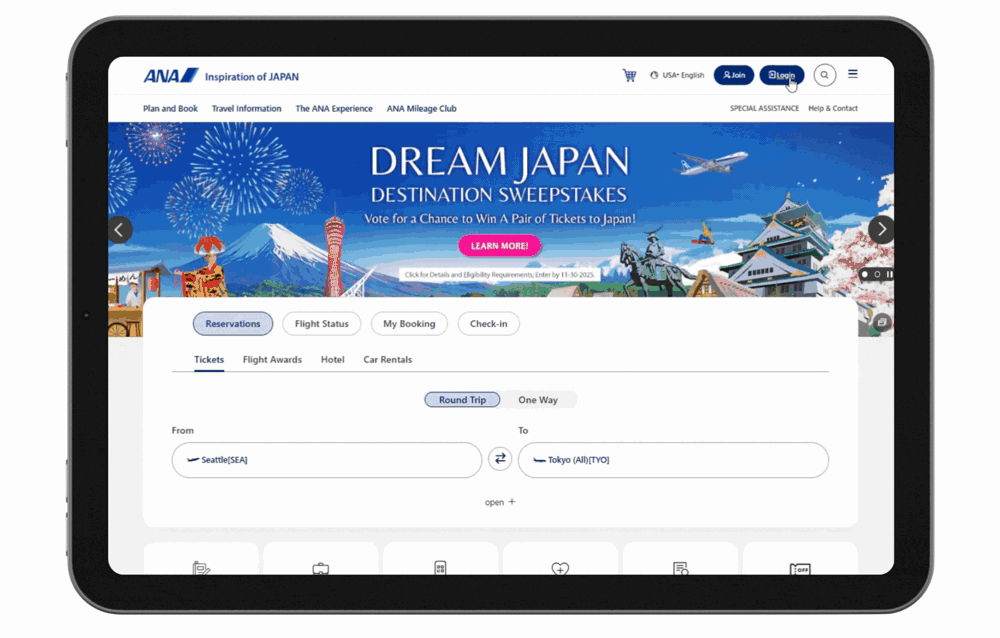Switch to the Flight Status tab

(x=322, y=324)
